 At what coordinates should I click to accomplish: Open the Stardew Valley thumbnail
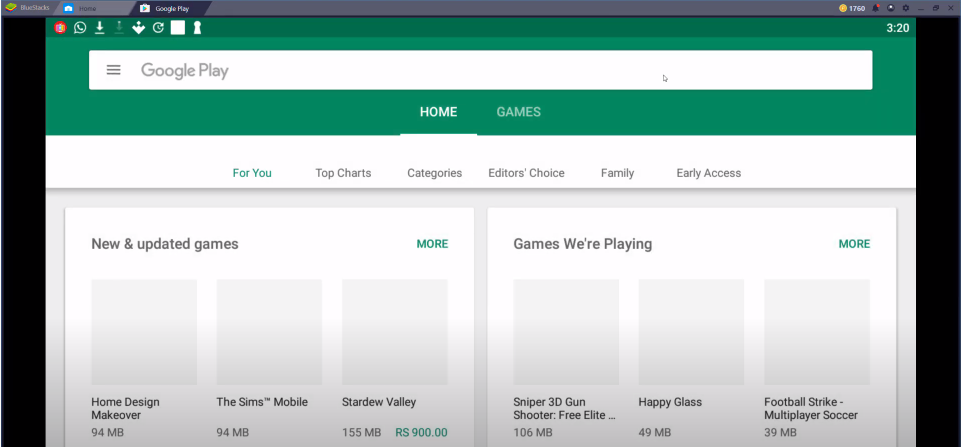click(x=395, y=332)
